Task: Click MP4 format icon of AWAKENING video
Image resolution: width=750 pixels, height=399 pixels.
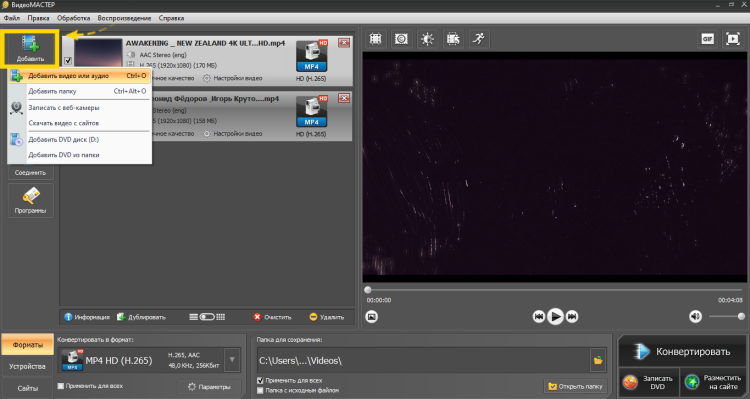Action: (311, 56)
